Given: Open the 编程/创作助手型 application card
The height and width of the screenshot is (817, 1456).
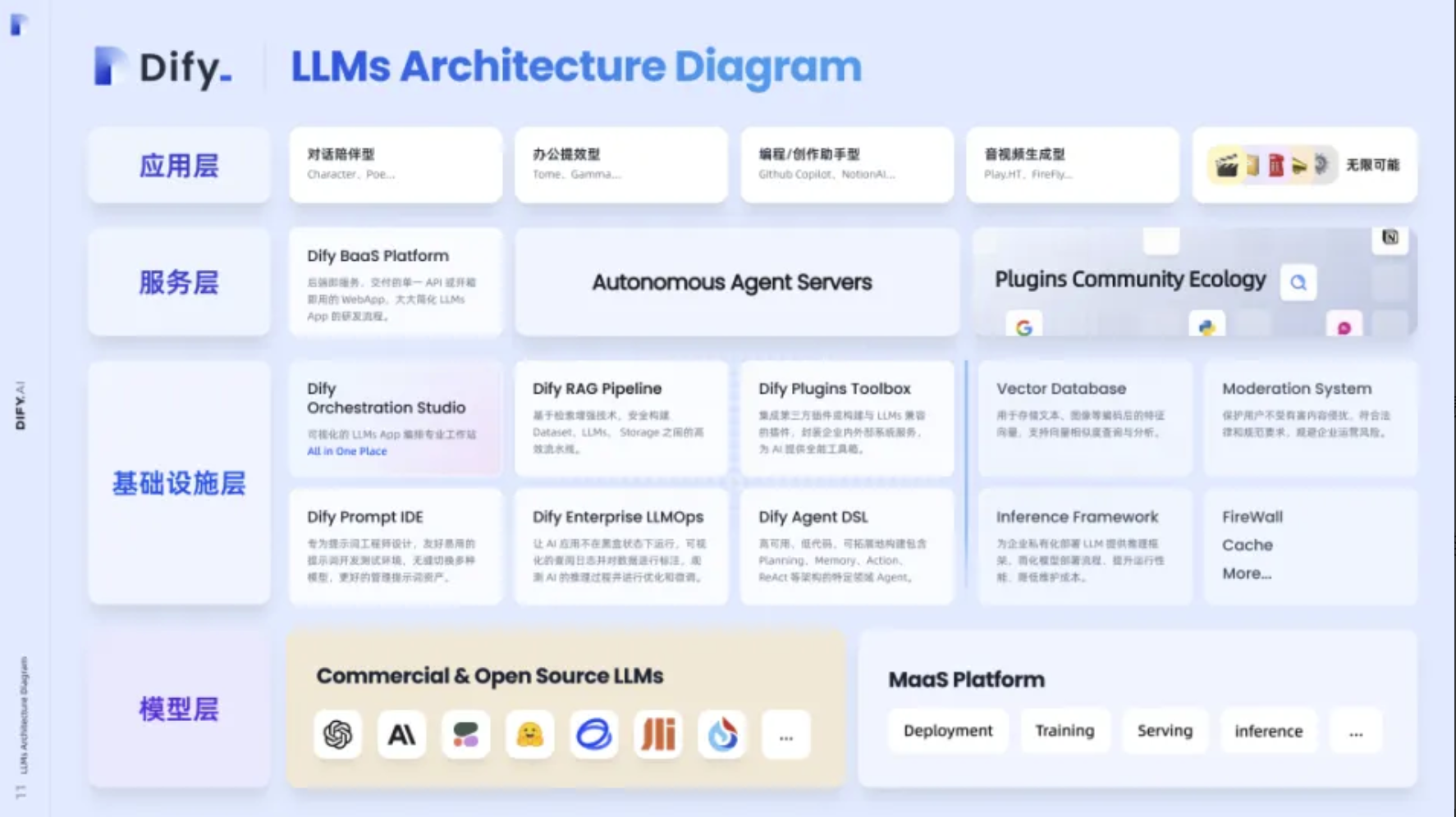Looking at the screenshot, I should pyautogui.click(x=847, y=165).
